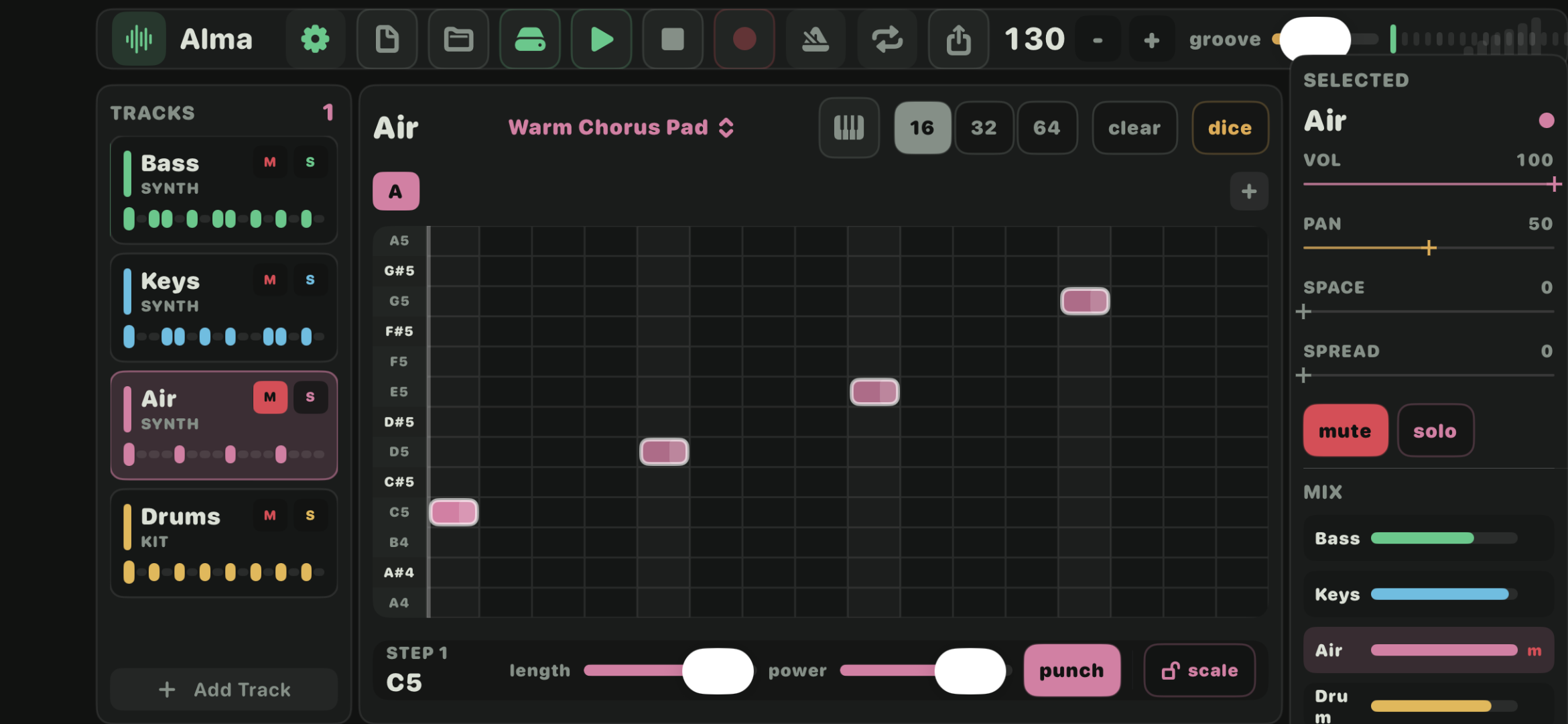This screenshot has width=1568, height=724.
Task: Stop playback with the stop icon
Action: (672, 39)
